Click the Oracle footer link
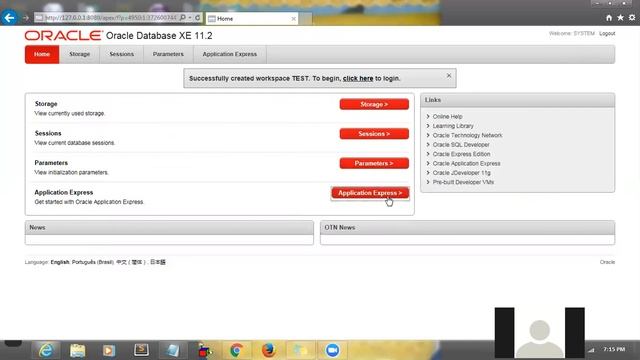 607,262
